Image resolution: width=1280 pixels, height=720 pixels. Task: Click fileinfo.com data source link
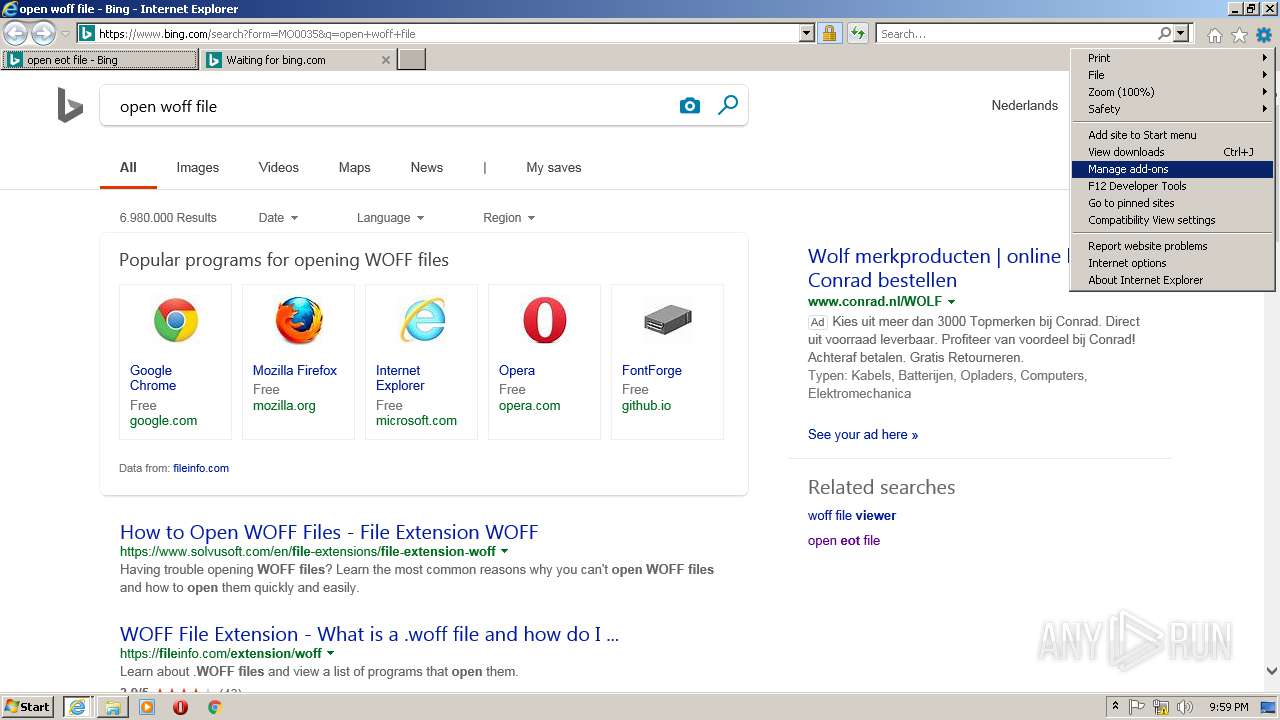pyautogui.click(x=201, y=468)
